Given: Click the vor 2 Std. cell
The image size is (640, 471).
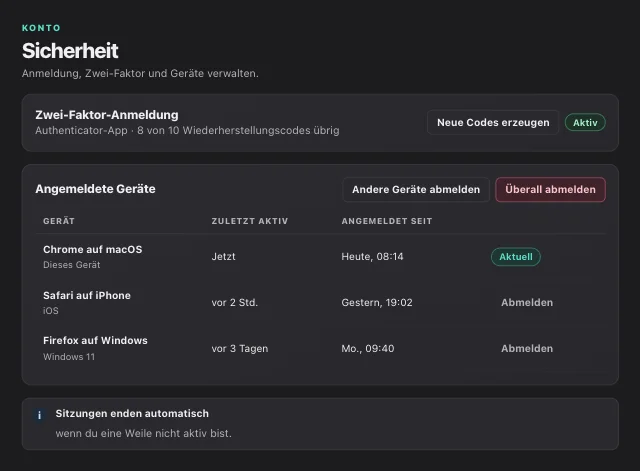Looking at the screenshot, I should [x=235, y=302].
